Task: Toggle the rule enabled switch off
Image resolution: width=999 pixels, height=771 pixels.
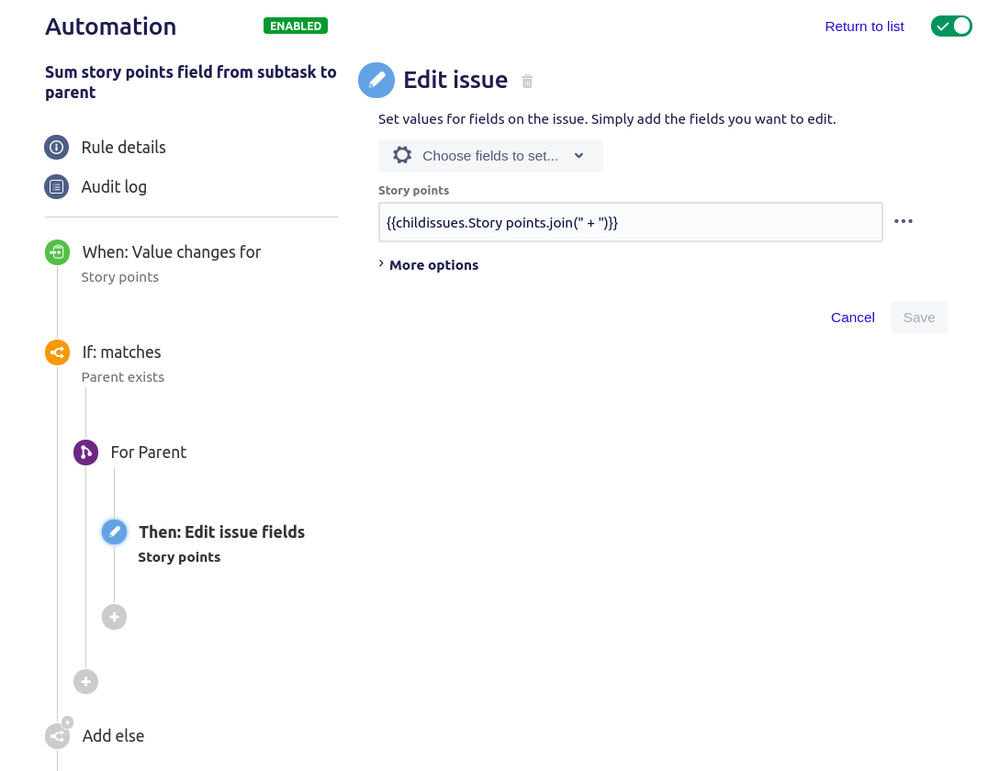Action: coord(951,26)
